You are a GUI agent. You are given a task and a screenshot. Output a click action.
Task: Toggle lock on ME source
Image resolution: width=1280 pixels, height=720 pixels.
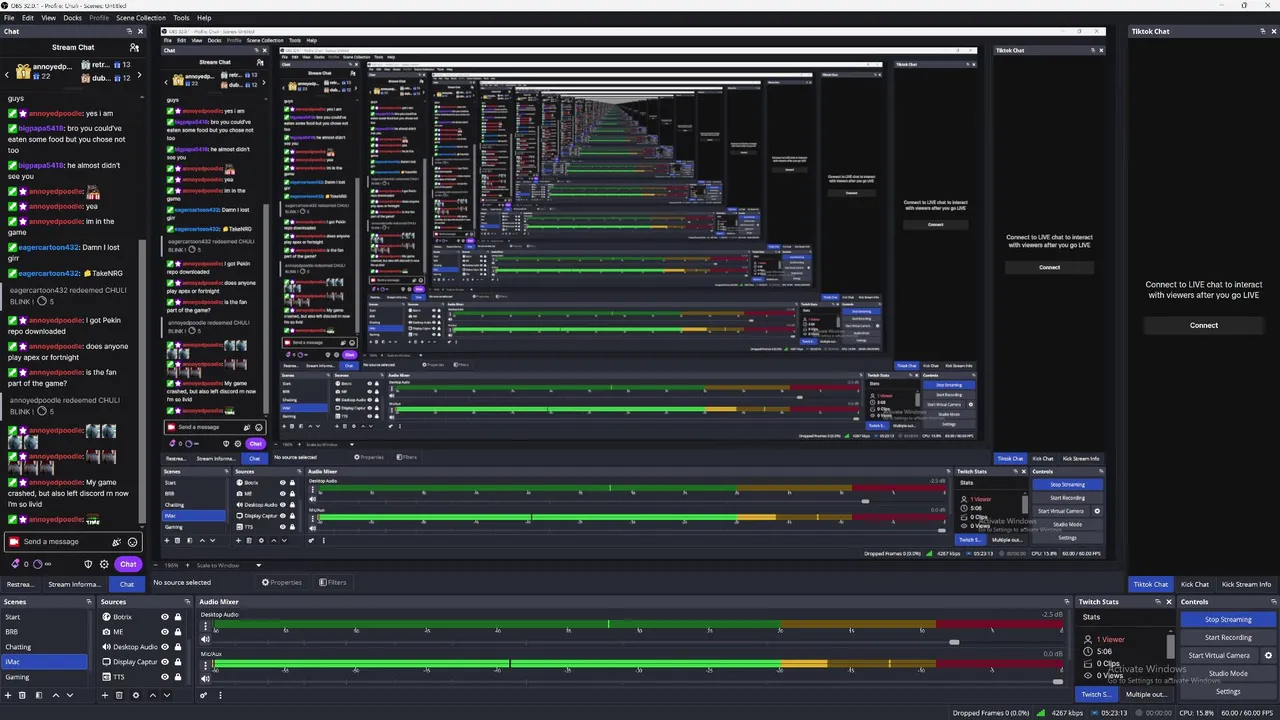pos(178,632)
